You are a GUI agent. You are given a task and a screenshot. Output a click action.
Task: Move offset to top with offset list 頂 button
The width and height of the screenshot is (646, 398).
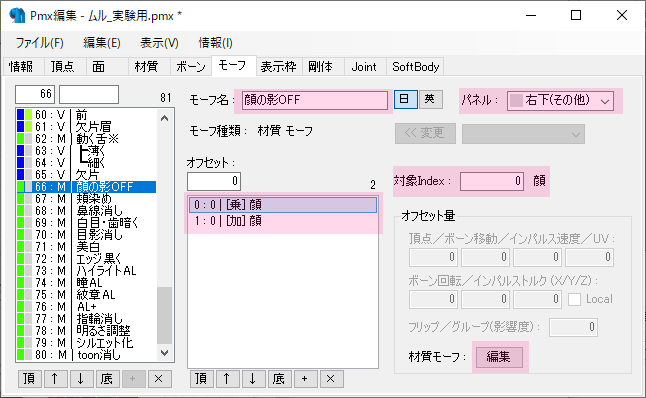(201, 379)
